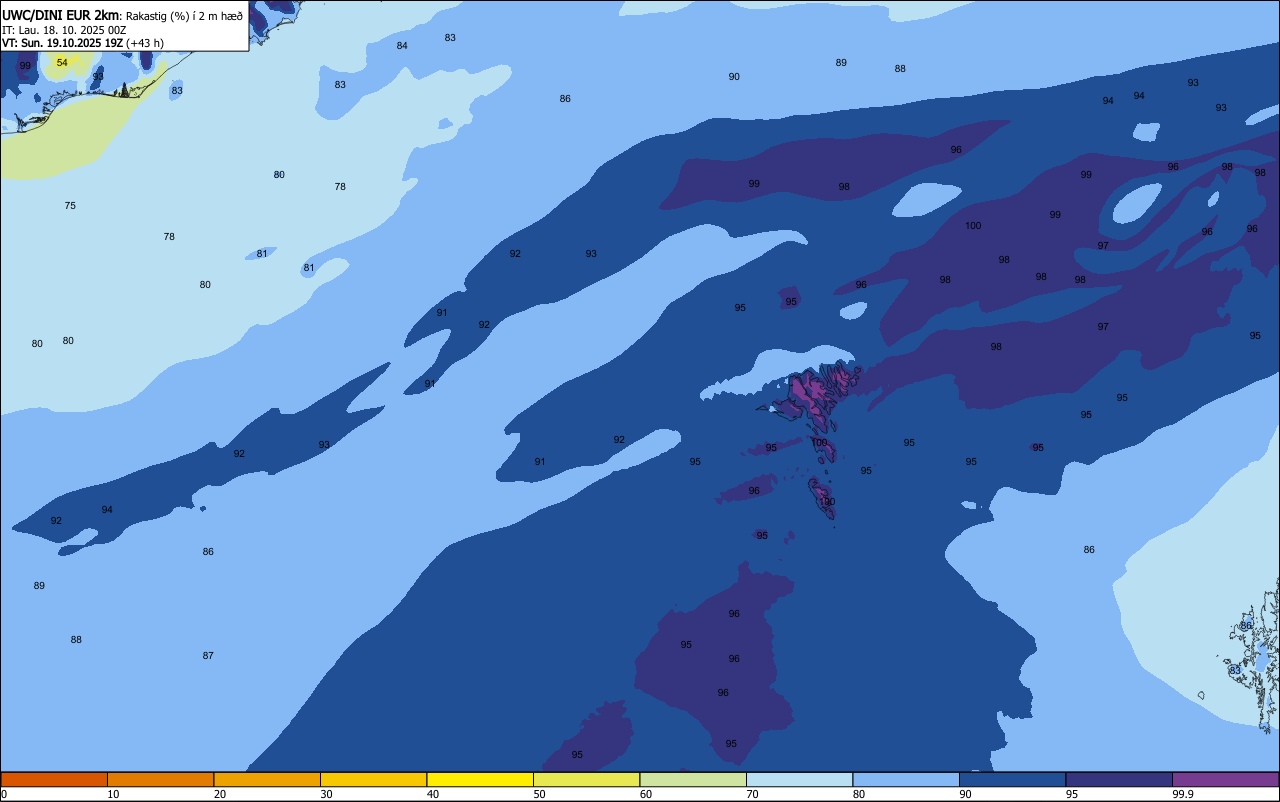Pick the 60–70 pale green legend swatch
The width and height of the screenshot is (1280, 802).
click(693, 779)
